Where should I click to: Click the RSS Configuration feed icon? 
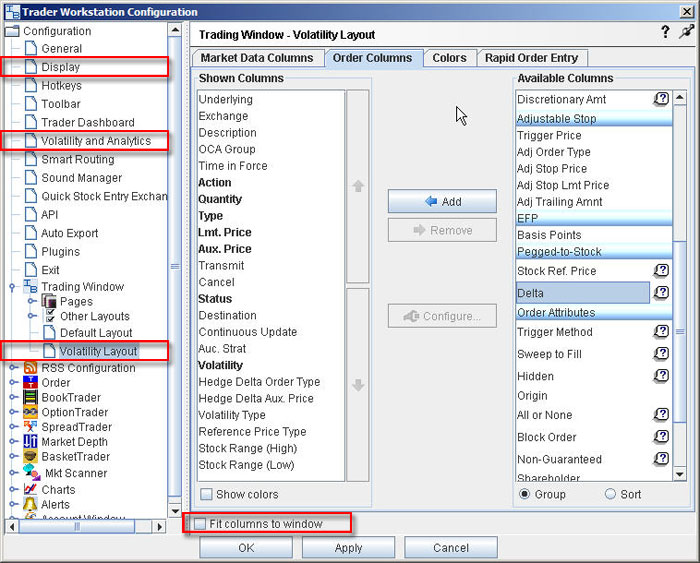(30, 368)
